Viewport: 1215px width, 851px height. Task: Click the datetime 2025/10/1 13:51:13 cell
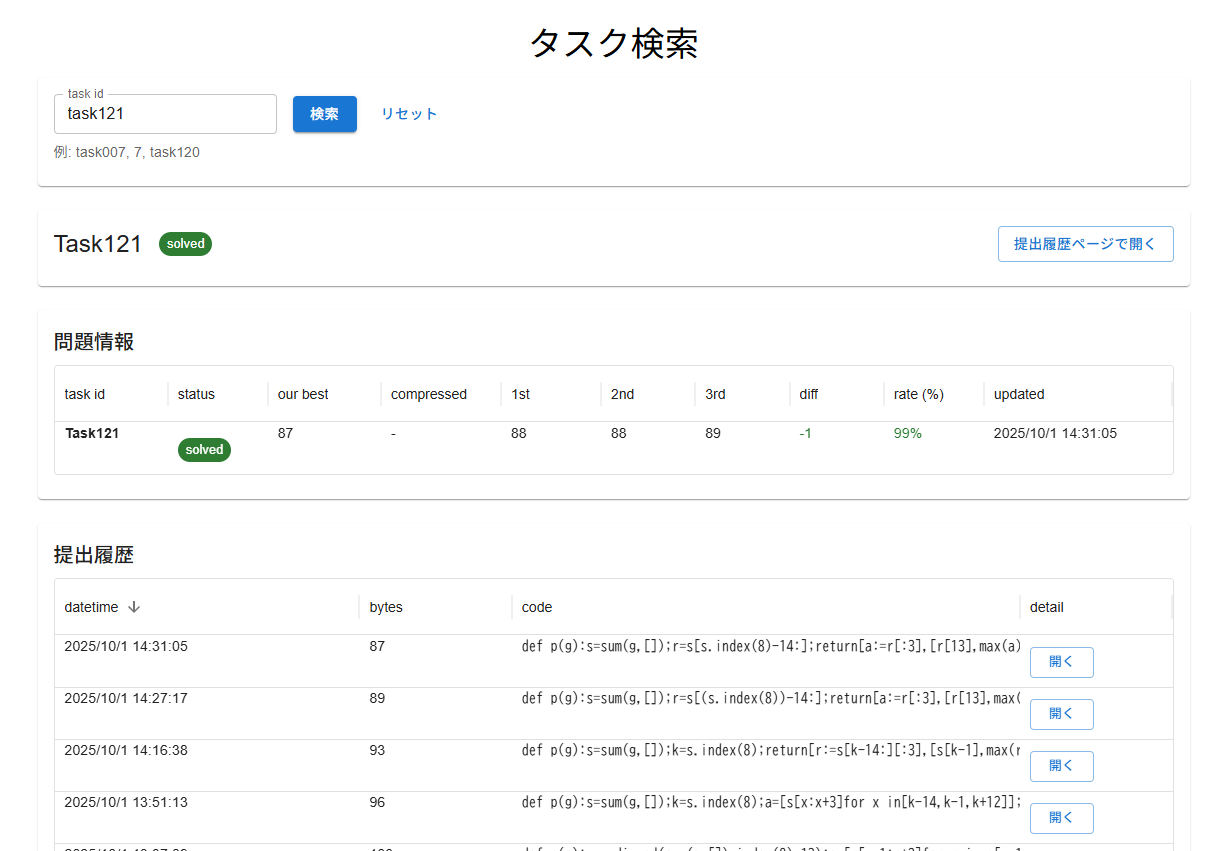click(x=126, y=802)
